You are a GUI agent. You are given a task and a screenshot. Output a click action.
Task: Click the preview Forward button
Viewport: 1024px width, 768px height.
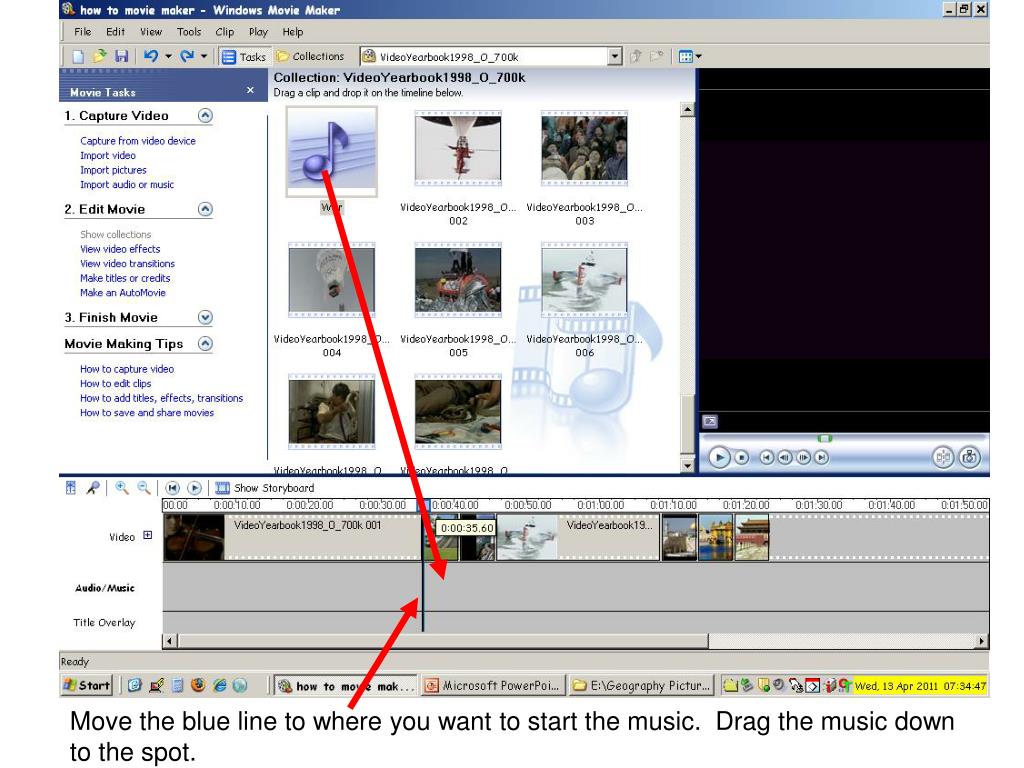click(x=822, y=458)
